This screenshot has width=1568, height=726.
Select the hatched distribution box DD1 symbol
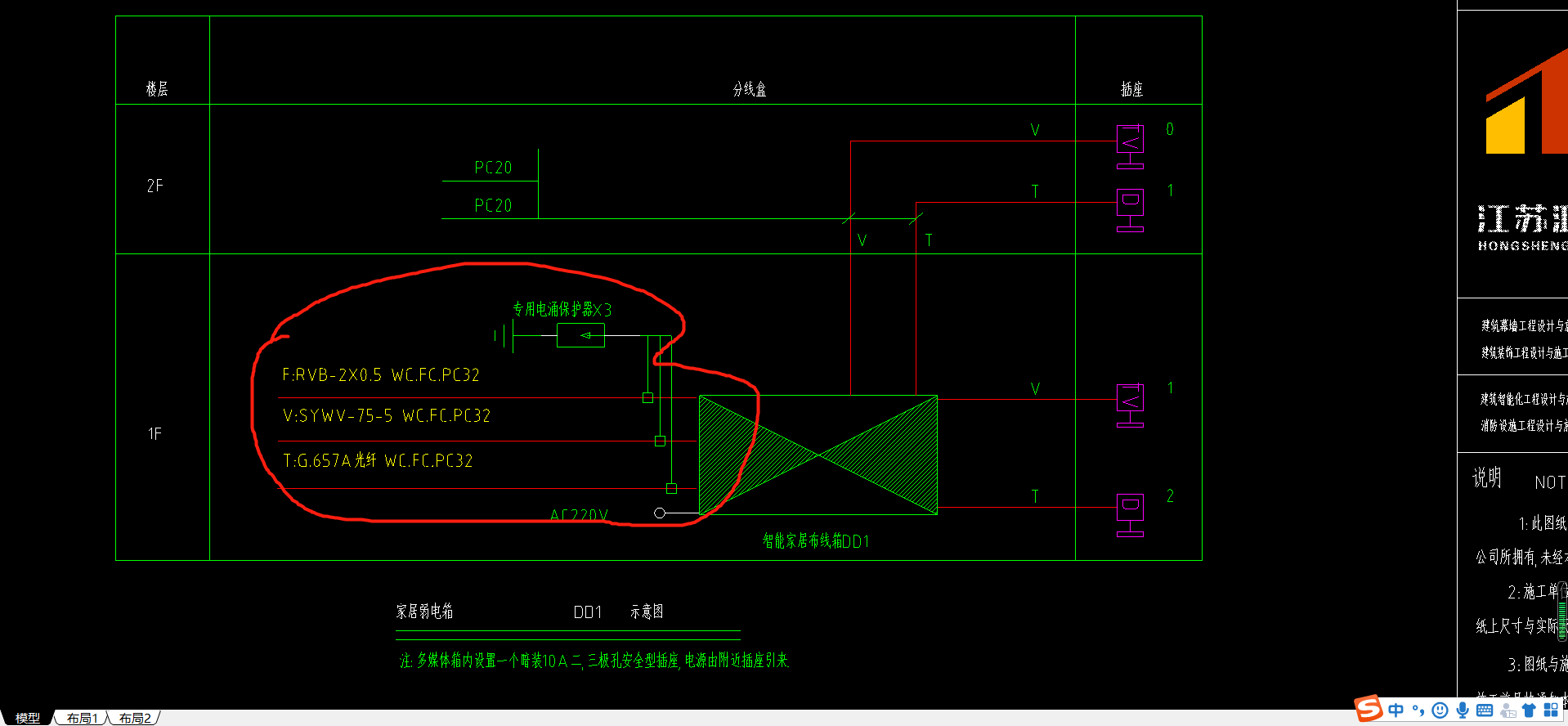818,455
